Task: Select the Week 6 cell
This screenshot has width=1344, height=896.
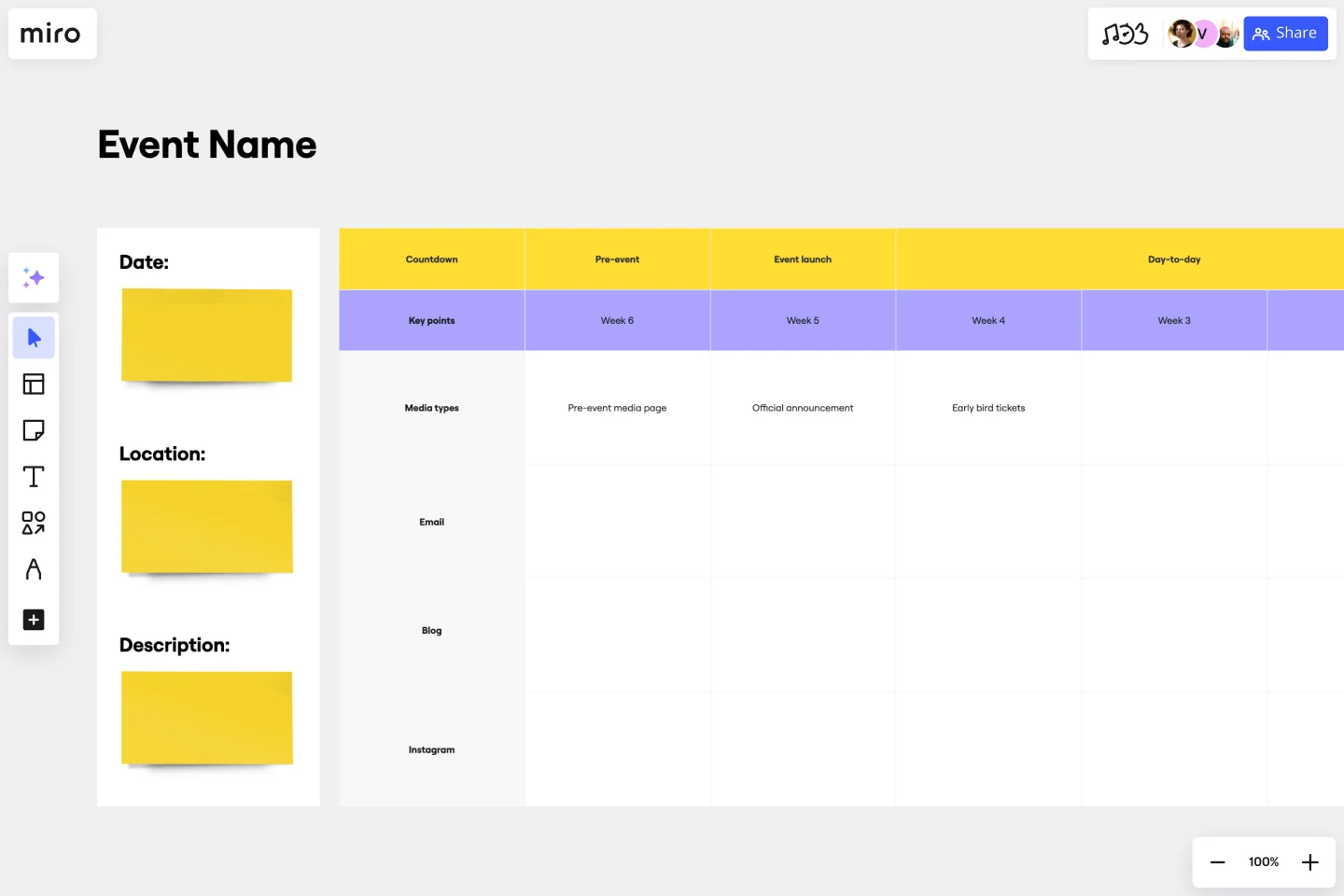Action: (618, 321)
